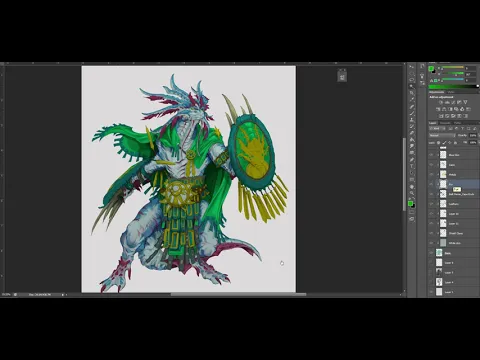The width and height of the screenshot is (480, 360).
Task: Lock all layer attributes
Action: coord(455,143)
